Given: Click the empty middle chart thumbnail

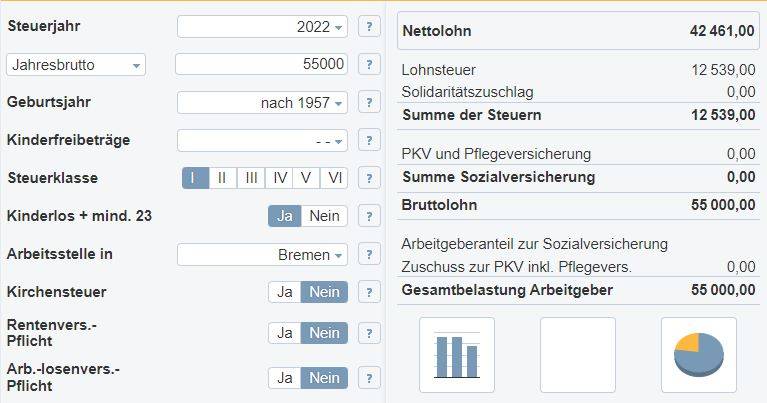Looking at the screenshot, I should tap(578, 355).
